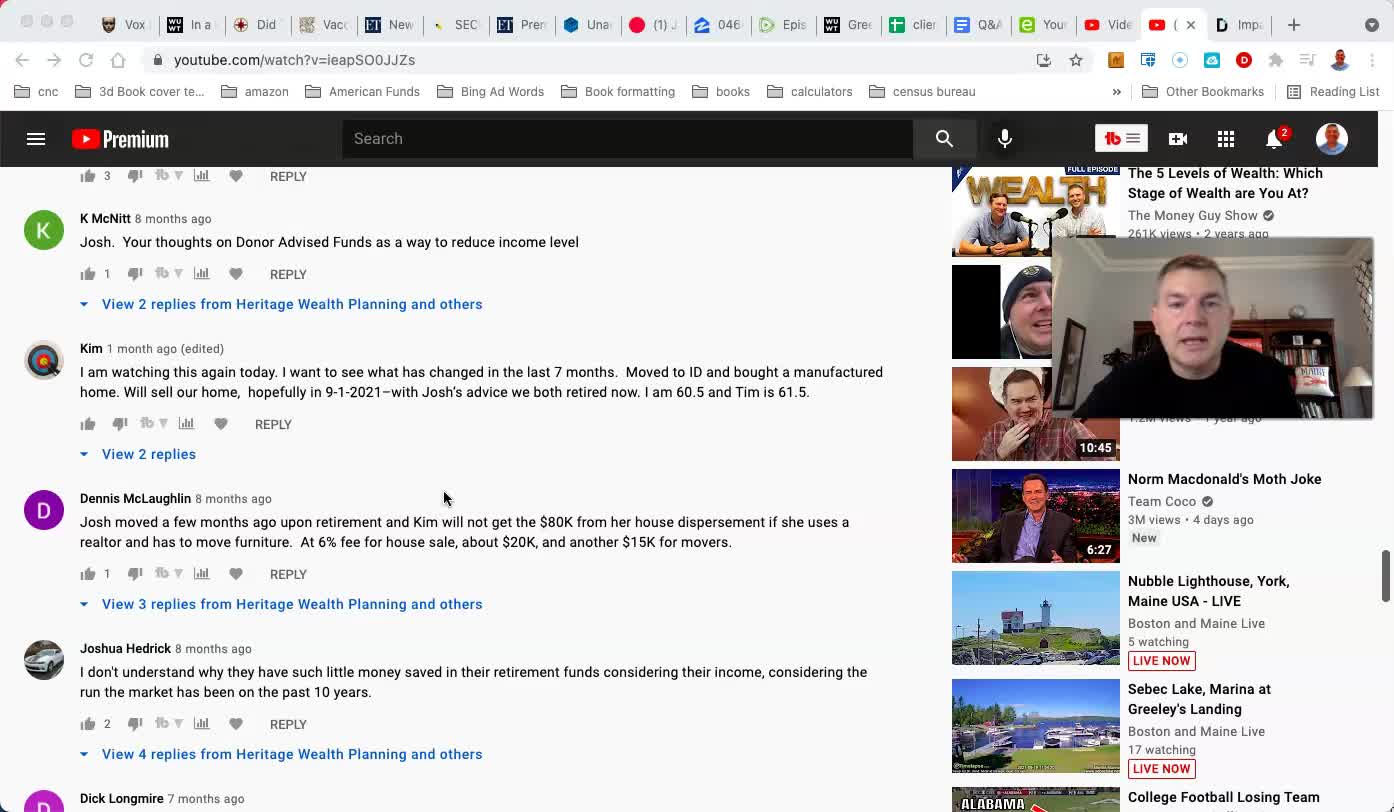The image size is (1394, 812).
Task: Open the Create video camera icon
Action: [1178, 139]
